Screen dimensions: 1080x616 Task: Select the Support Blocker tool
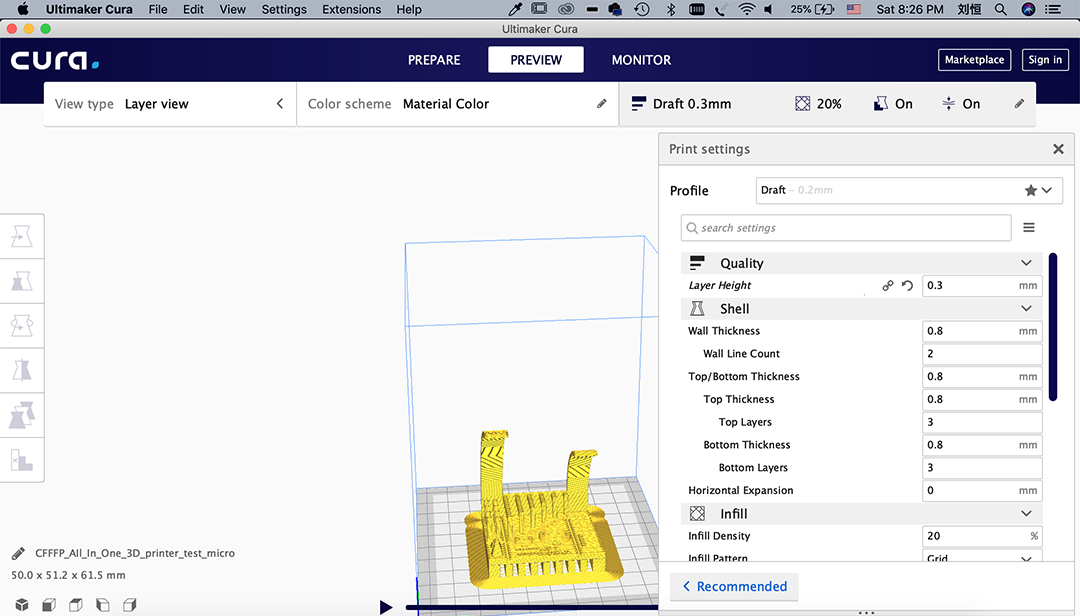coord(22,460)
